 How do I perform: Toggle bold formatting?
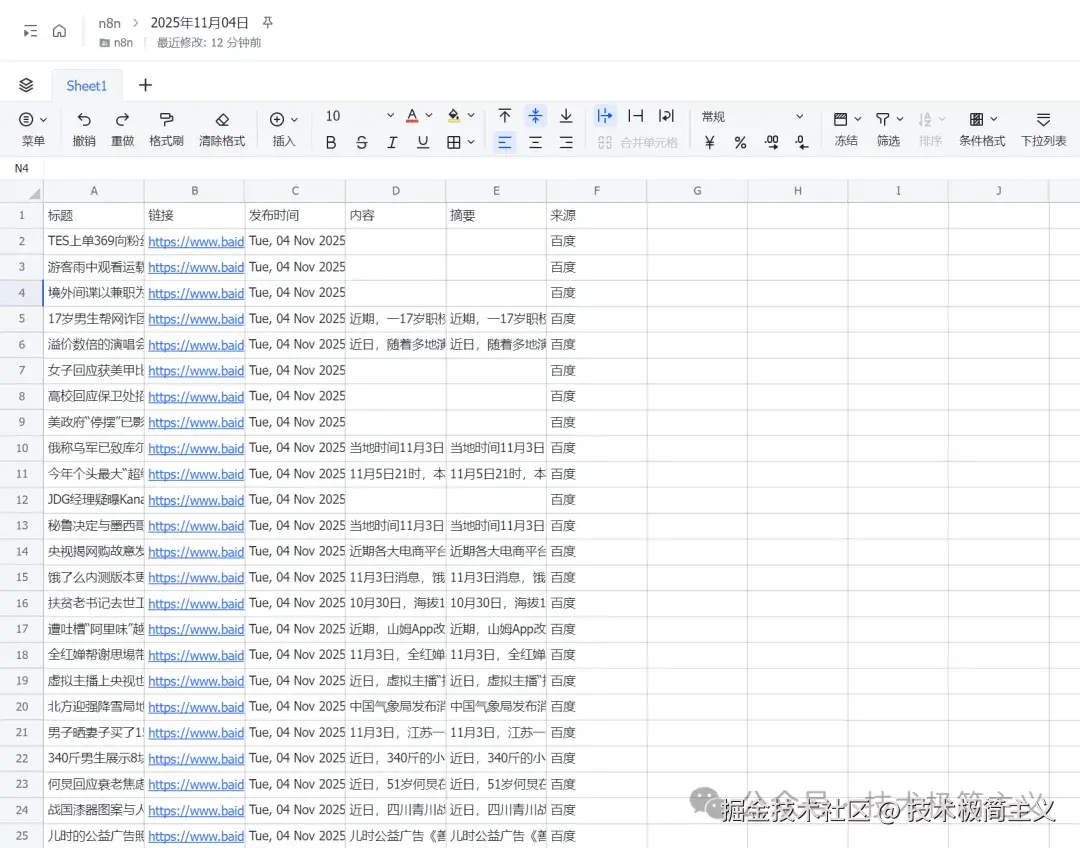331,143
